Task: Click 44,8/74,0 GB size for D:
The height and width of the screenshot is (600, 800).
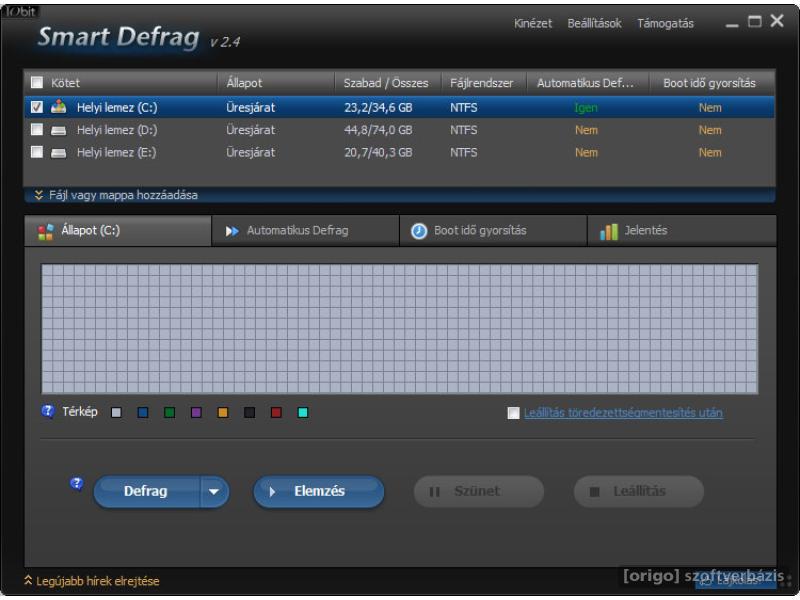Action: [x=378, y=130]
